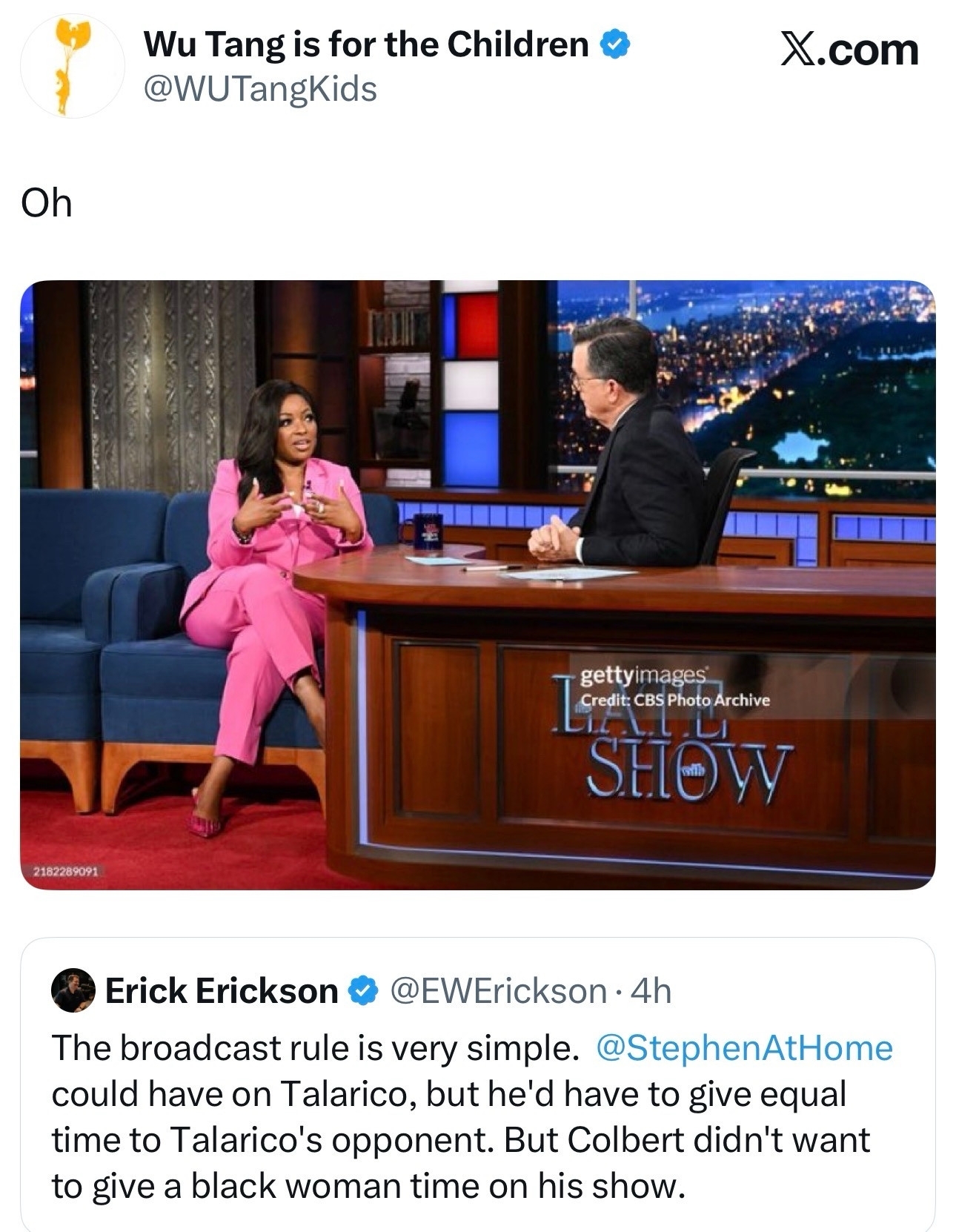Click the Wu Tang is for the Children name
The height and width of the screenshot is (1232, 956).
point(366,44)
